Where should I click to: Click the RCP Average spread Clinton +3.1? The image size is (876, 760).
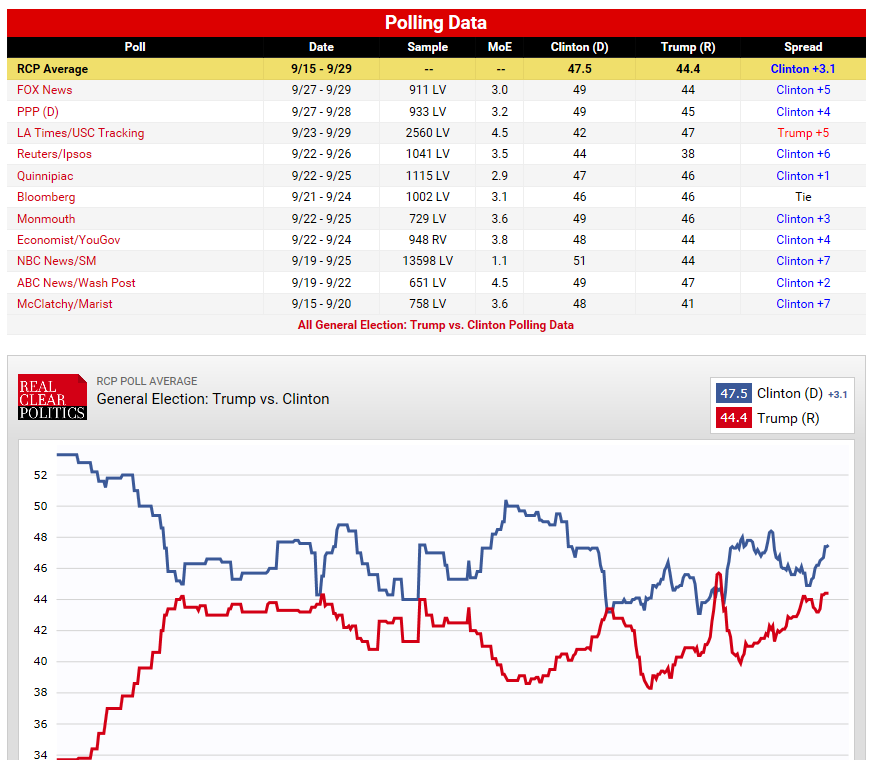[803, 69]
